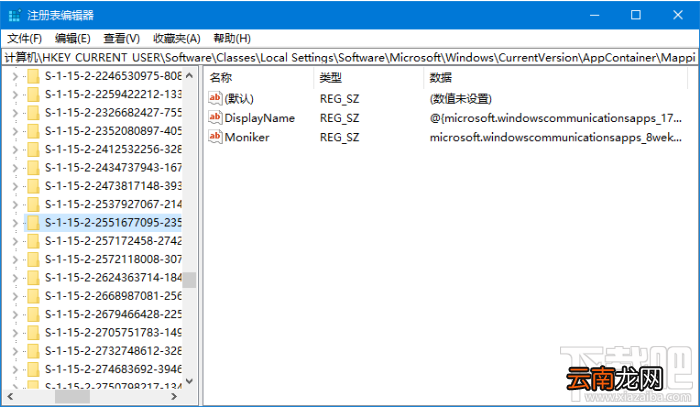Click folder icon of S-1-15-2-2473817148 key
700x407 pixels.
pos(33,186)
